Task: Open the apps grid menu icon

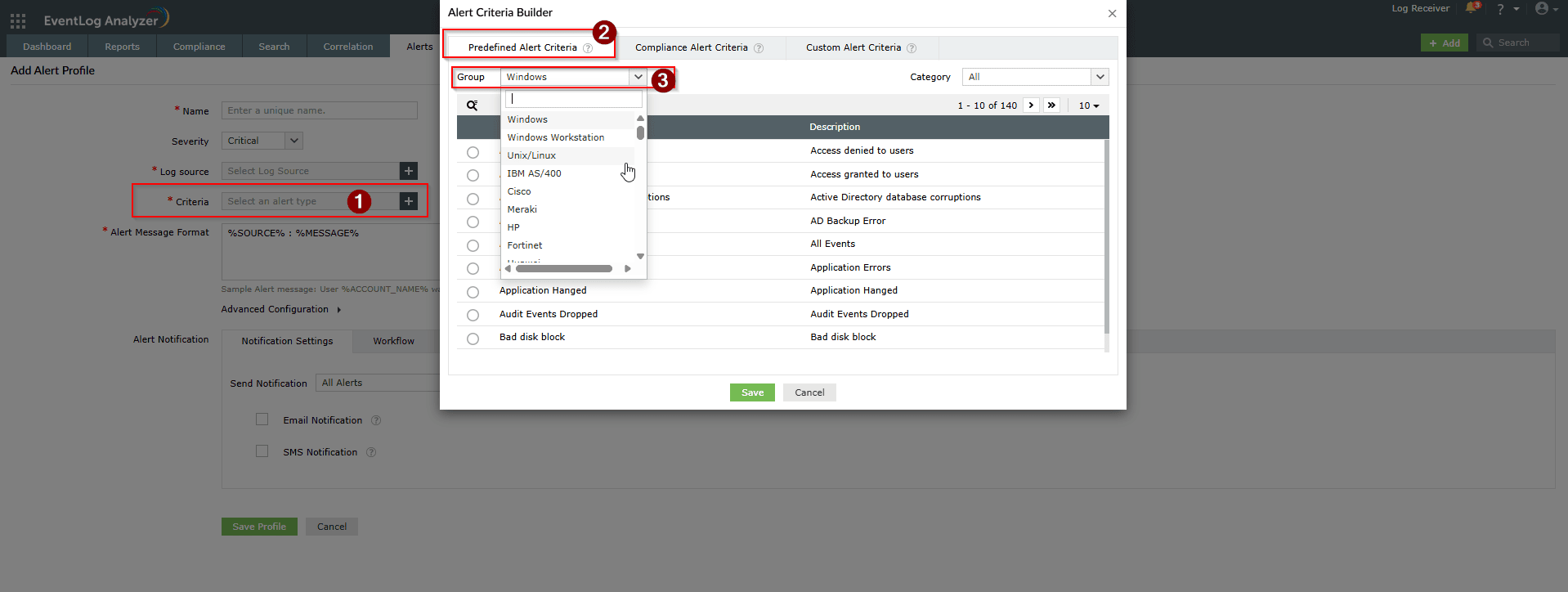Action: (x=18, y=20)
